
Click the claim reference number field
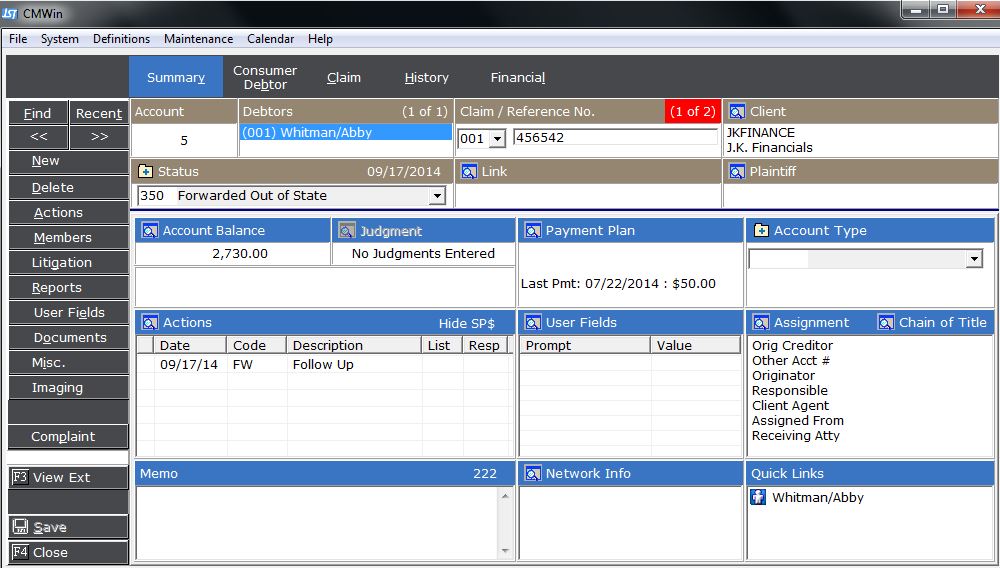[615, 138]
